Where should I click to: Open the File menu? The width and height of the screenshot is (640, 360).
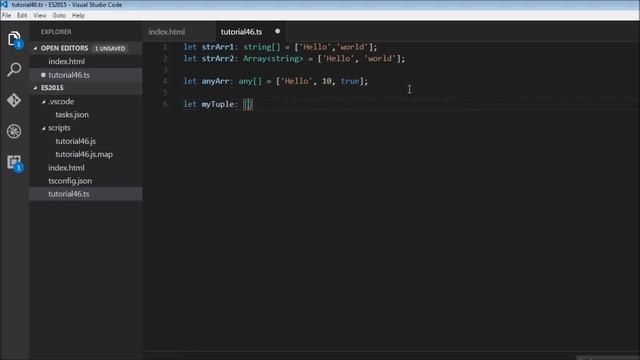pyautogui.click(x=7, y=16)
